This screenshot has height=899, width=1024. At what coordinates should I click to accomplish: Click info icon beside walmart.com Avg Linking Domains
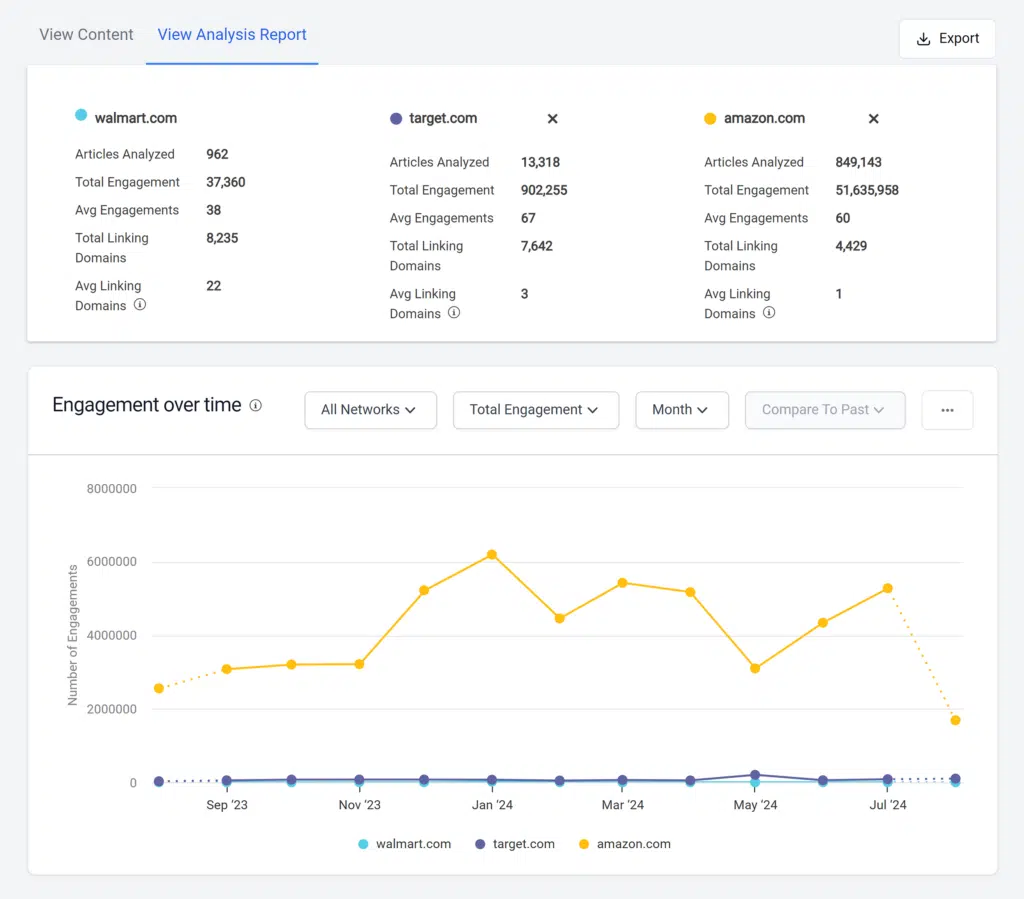(140, 305)
